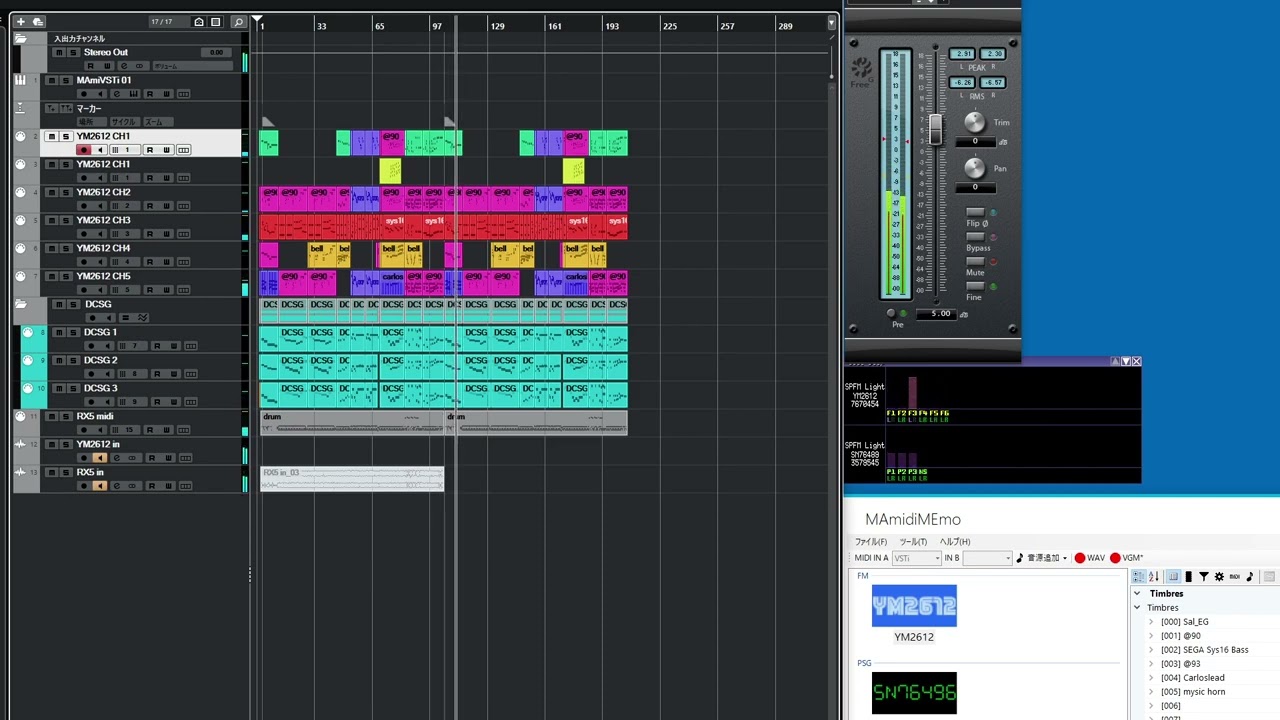1280x720 pixels.
Task: Click the monitor speaker icon on YM2612 in track
Action: click(x=99, y=458)
